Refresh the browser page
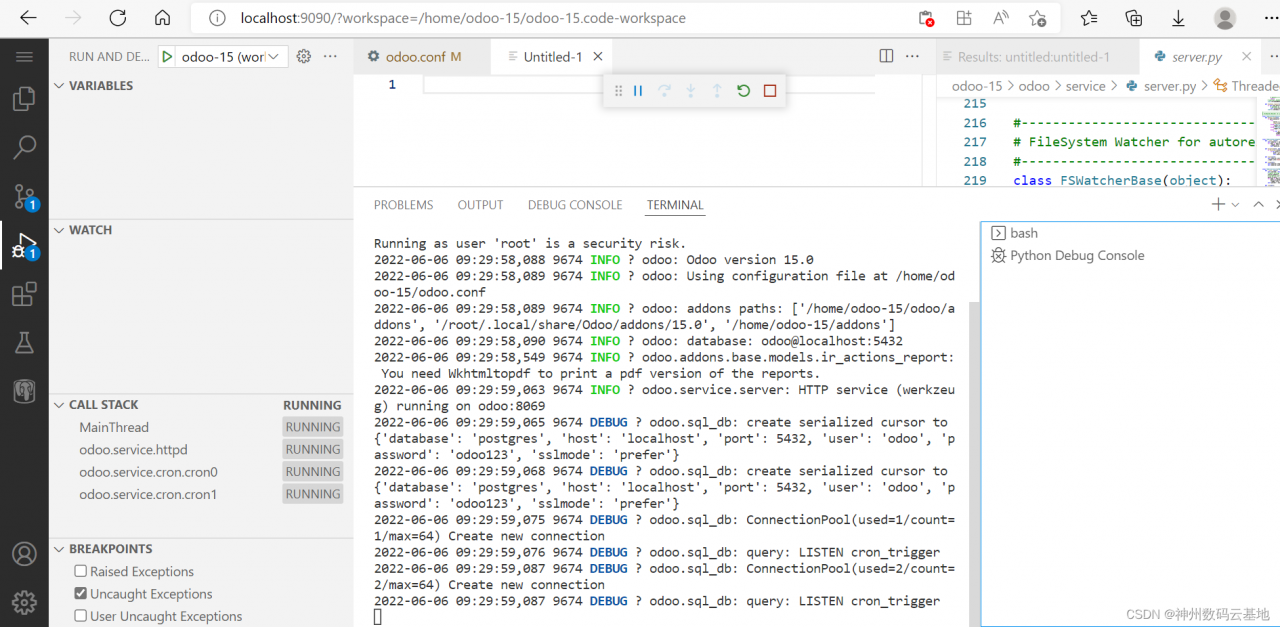Viewport: 1280px width, 627px height. [118, 18]
